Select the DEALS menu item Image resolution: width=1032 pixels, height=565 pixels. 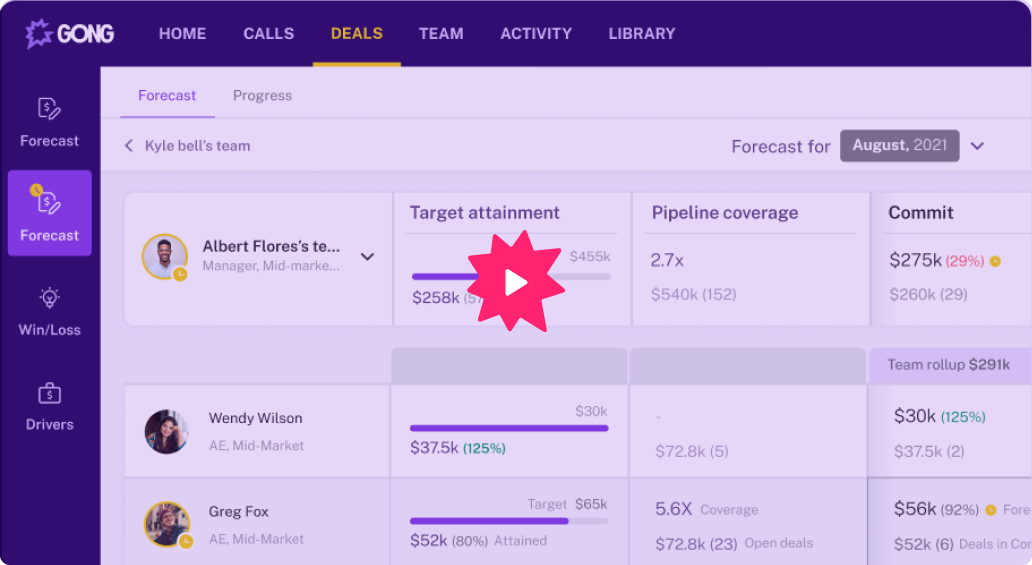pos(357,34)
